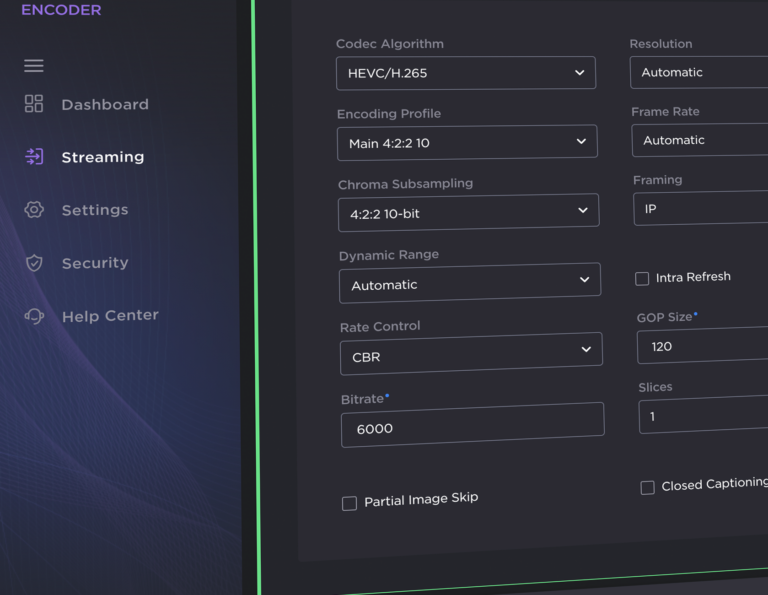Viewport: 768px width, 595px height.
Task: Open the Codec Algorithm dropdown
Action: coord(466,73)
